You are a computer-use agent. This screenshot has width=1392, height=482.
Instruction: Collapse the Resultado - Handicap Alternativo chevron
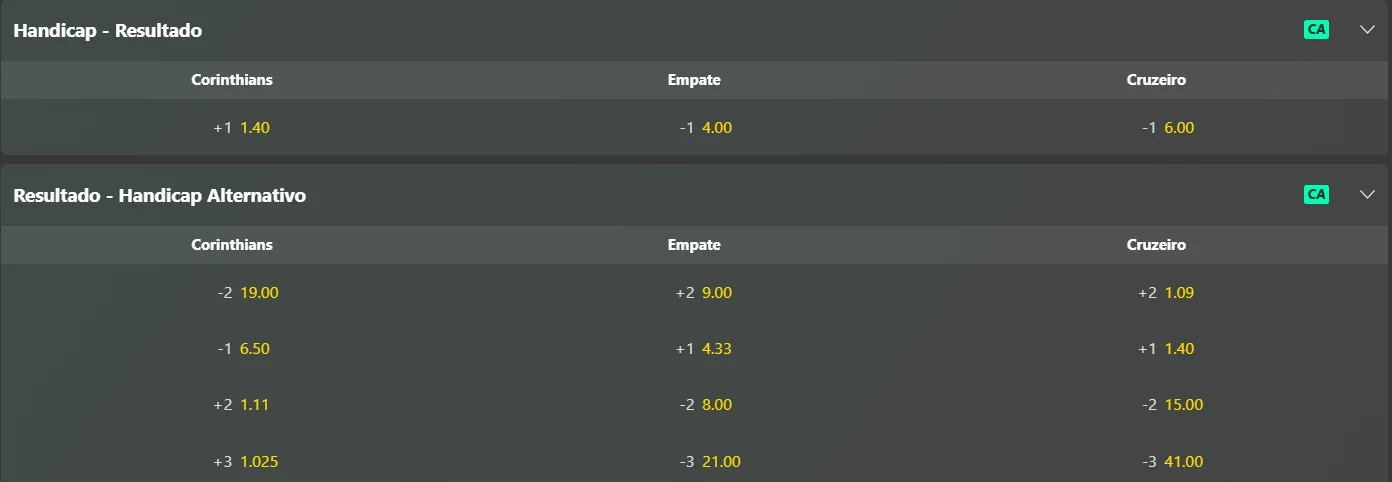pyautogui.click(x=1368, y=195)
